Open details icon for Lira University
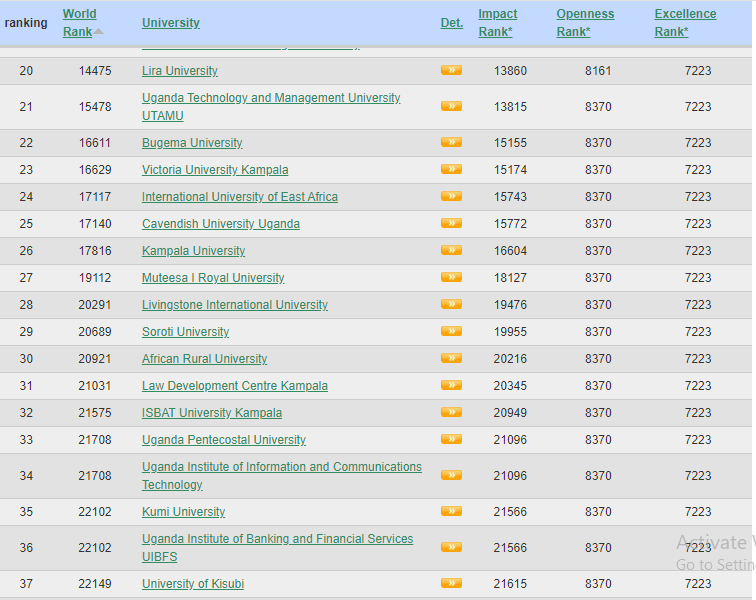756x600 pixels. pos(451,70)
